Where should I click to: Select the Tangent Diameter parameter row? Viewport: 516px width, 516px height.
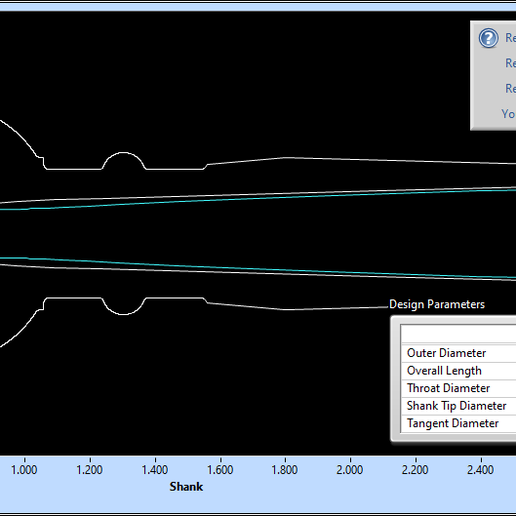pyautogui.click(x=458, y=423)
